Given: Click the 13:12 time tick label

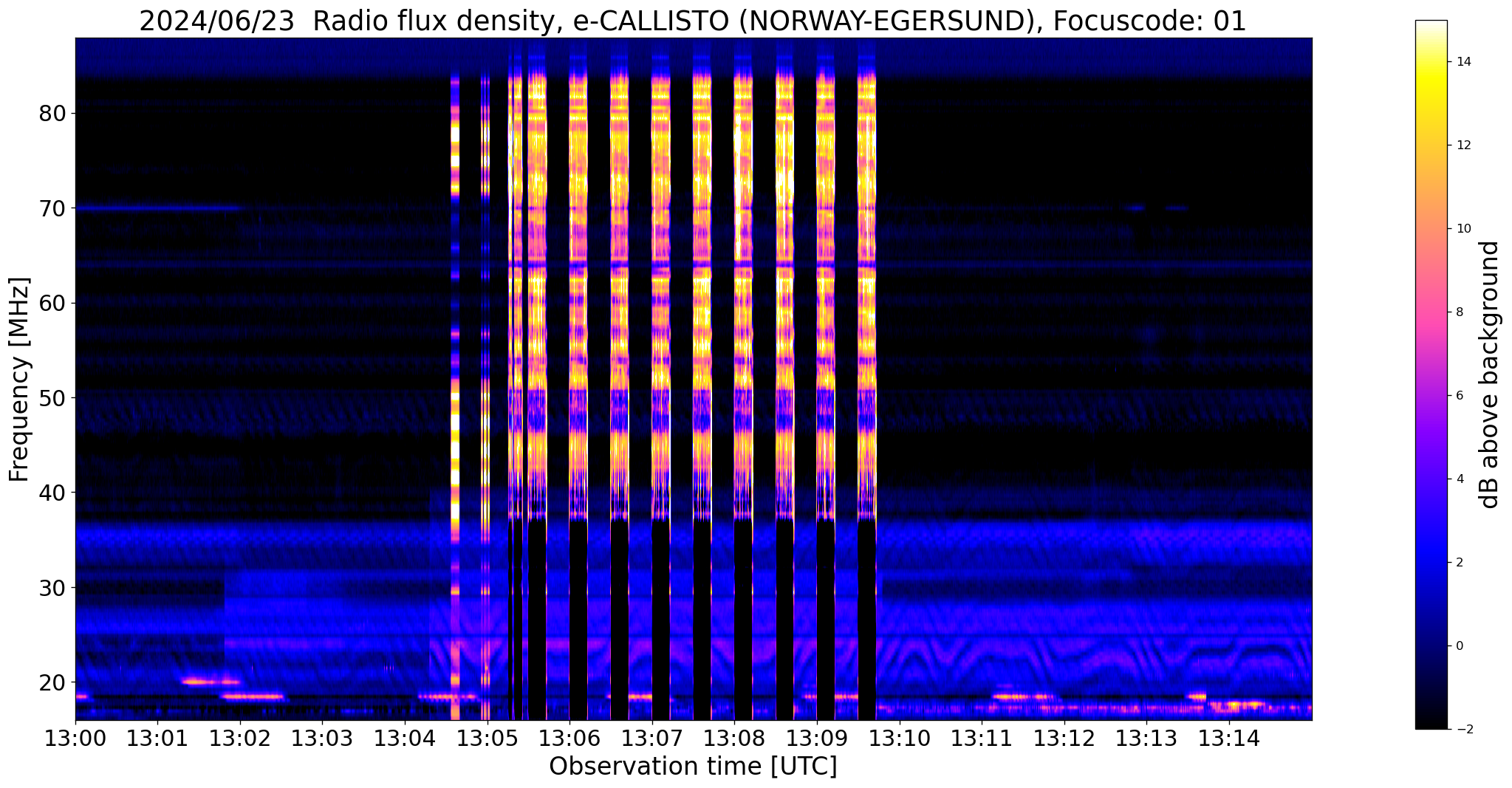Looking at the screenshot, I should click(x=1064, y=738).
